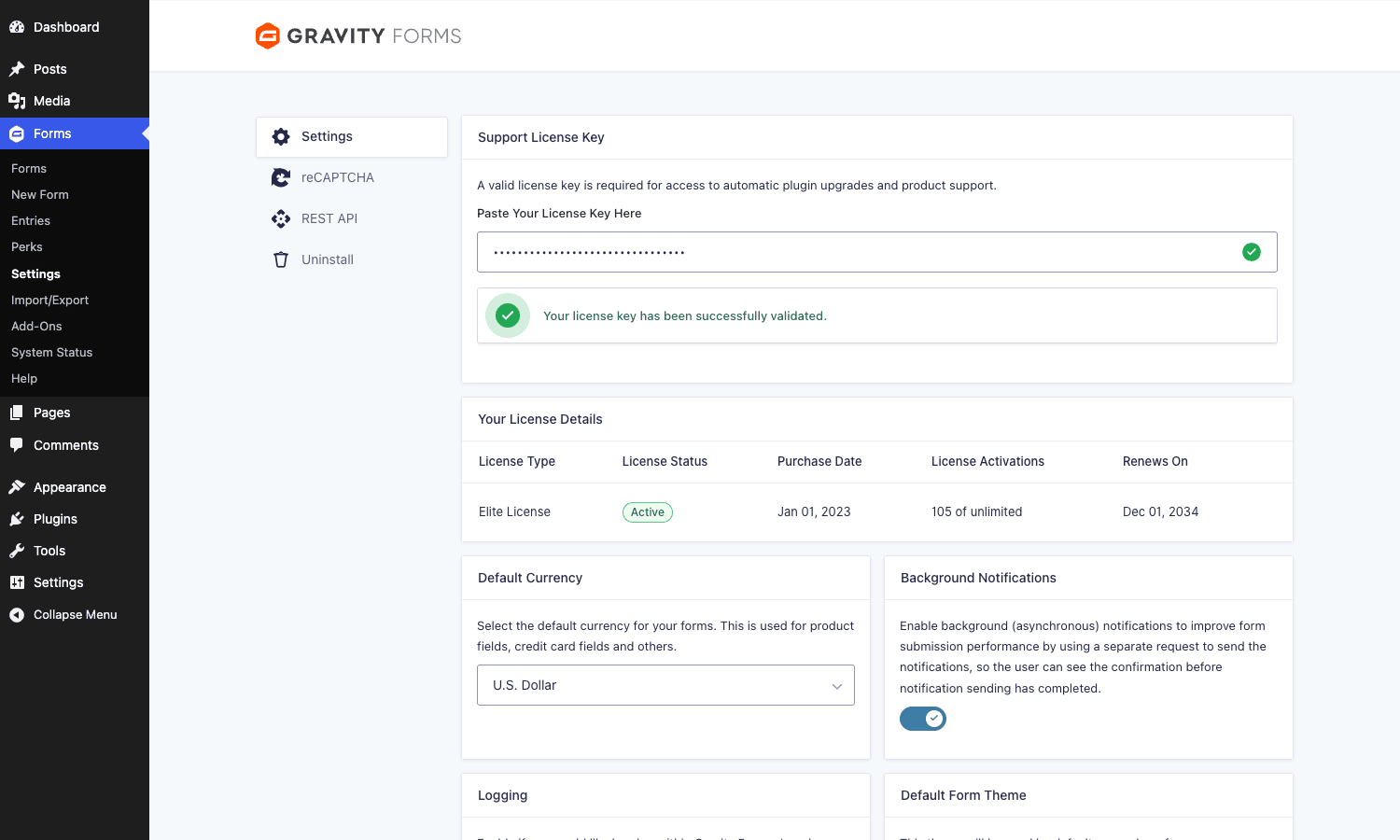Click the Active license status badge
1400x840 pixels.
click(x=648, y=512)
